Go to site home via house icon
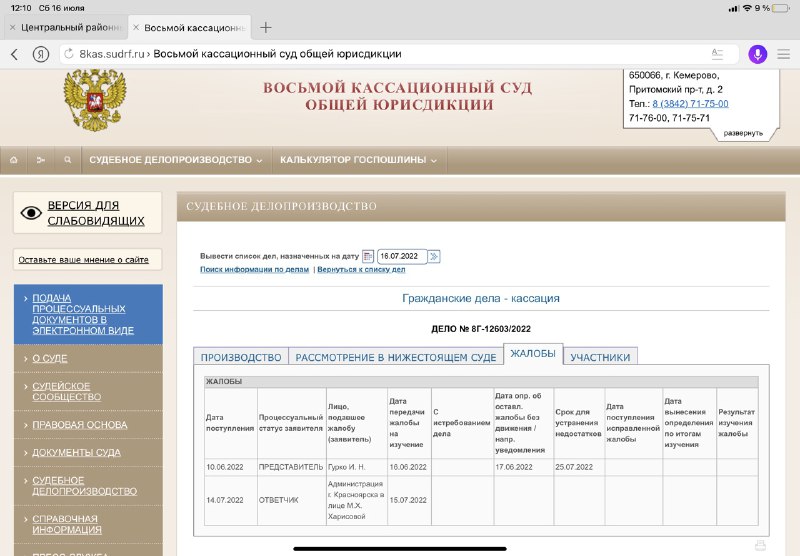Image resolution: width=800 pixels, height=556 pixels. pos(14,160)
